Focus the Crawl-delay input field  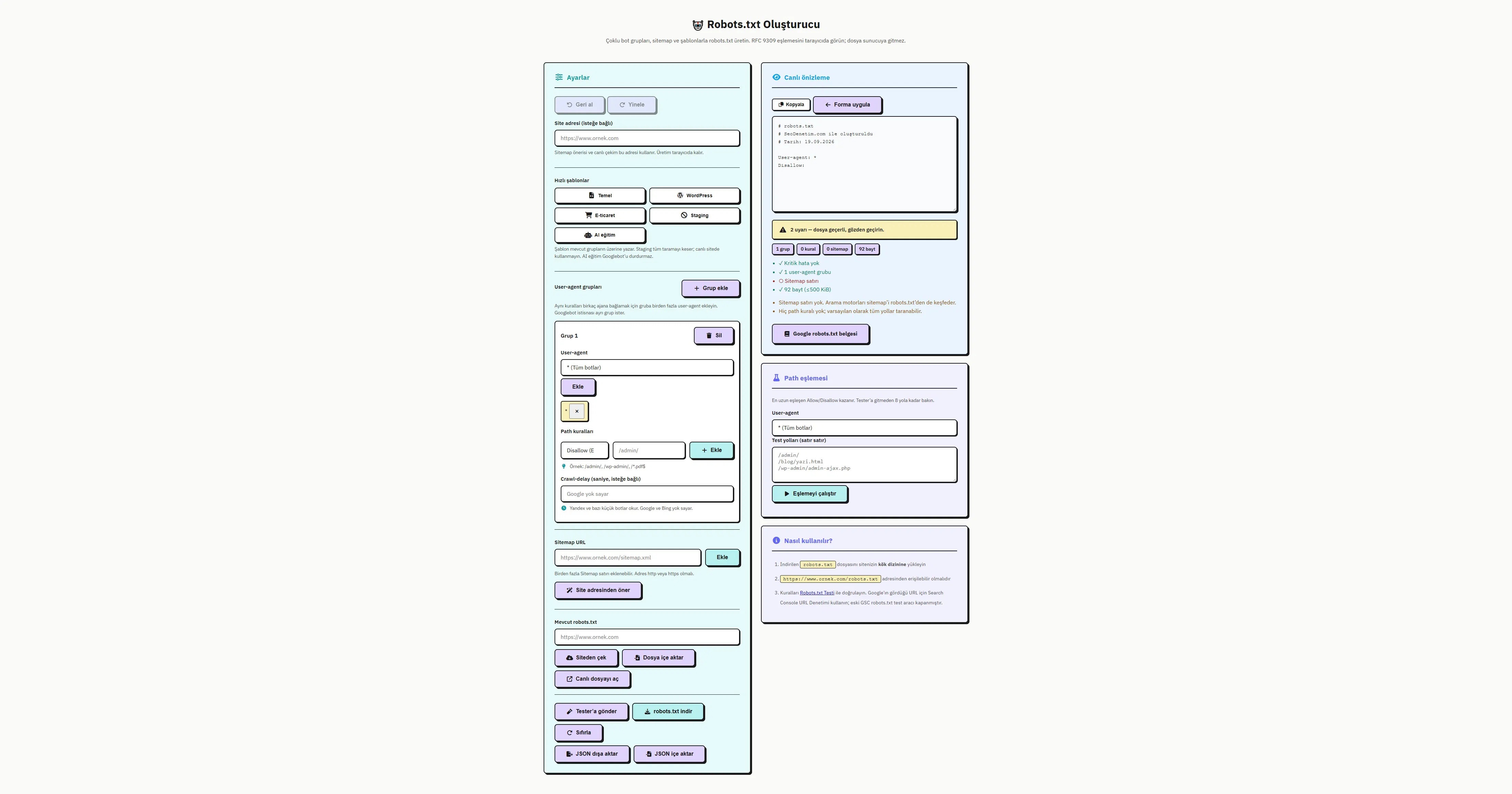(x=647, y=494)
